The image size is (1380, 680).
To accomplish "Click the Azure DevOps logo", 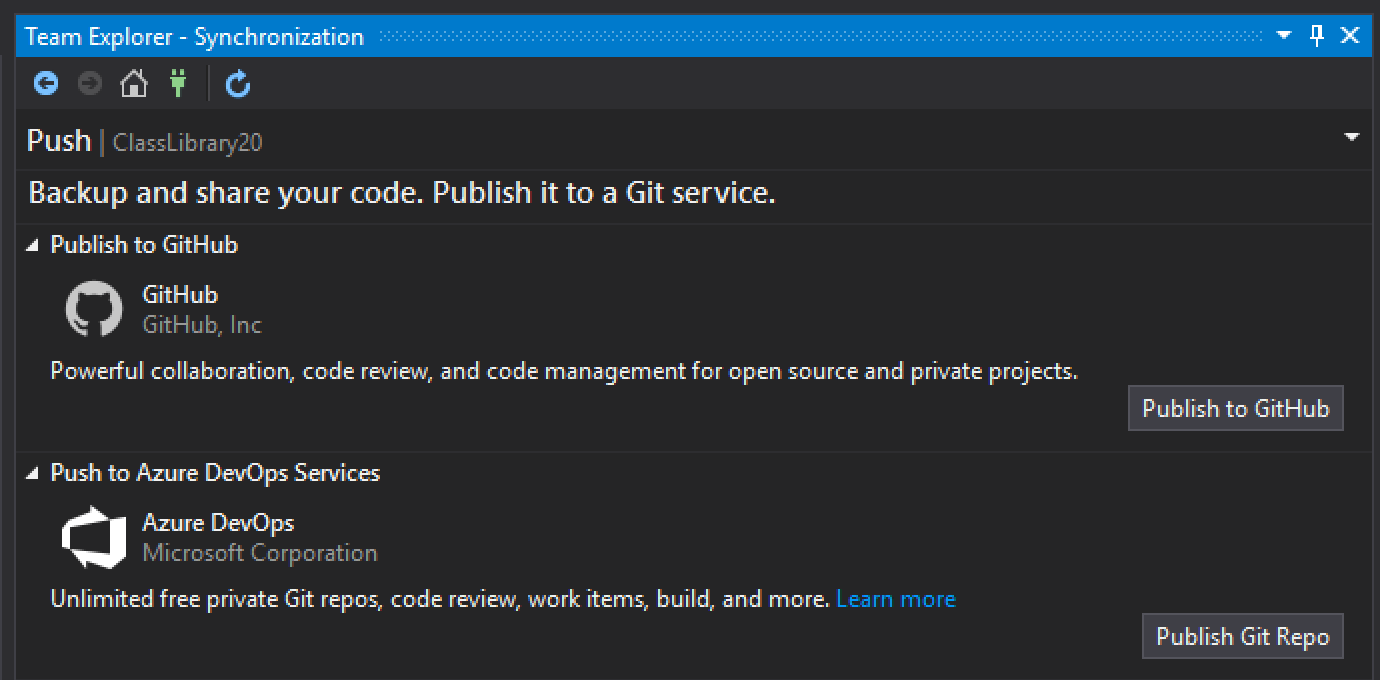I will [94, 537].
